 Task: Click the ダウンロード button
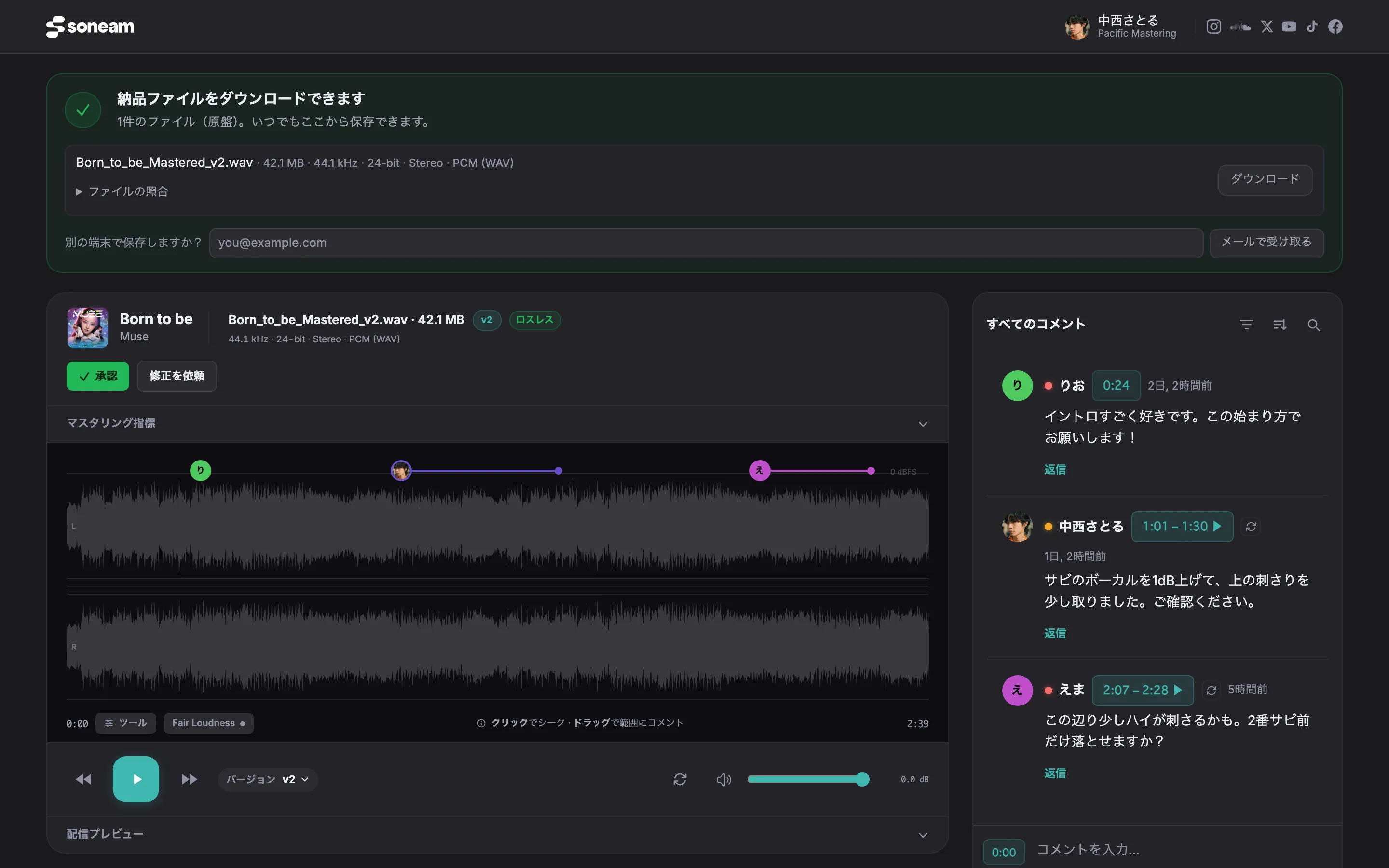click(1265, 180)
